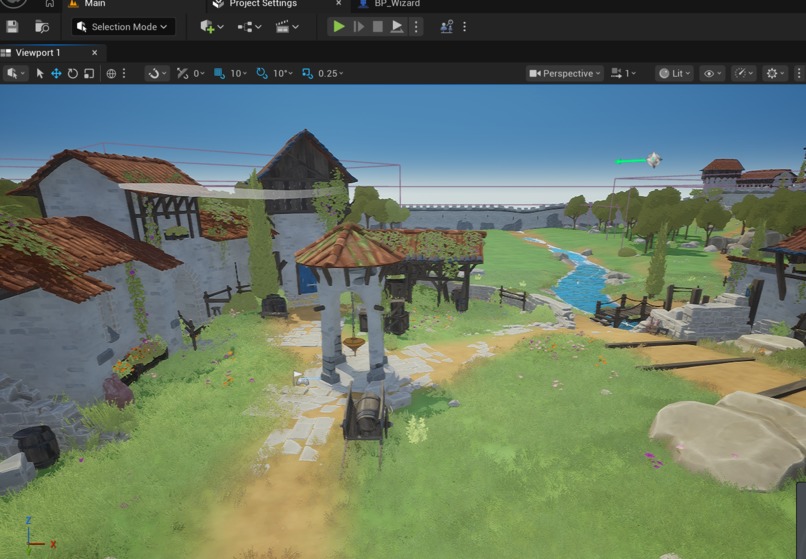The width and height of the screenshot is (806, 559).
Task: Choose the Select objects arrow tool
Action: pyautogui.click(x=40, y=74)
